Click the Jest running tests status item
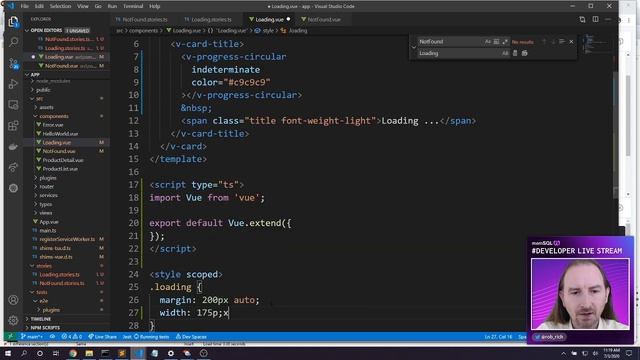The image size is (640, 360). point(146,337)
